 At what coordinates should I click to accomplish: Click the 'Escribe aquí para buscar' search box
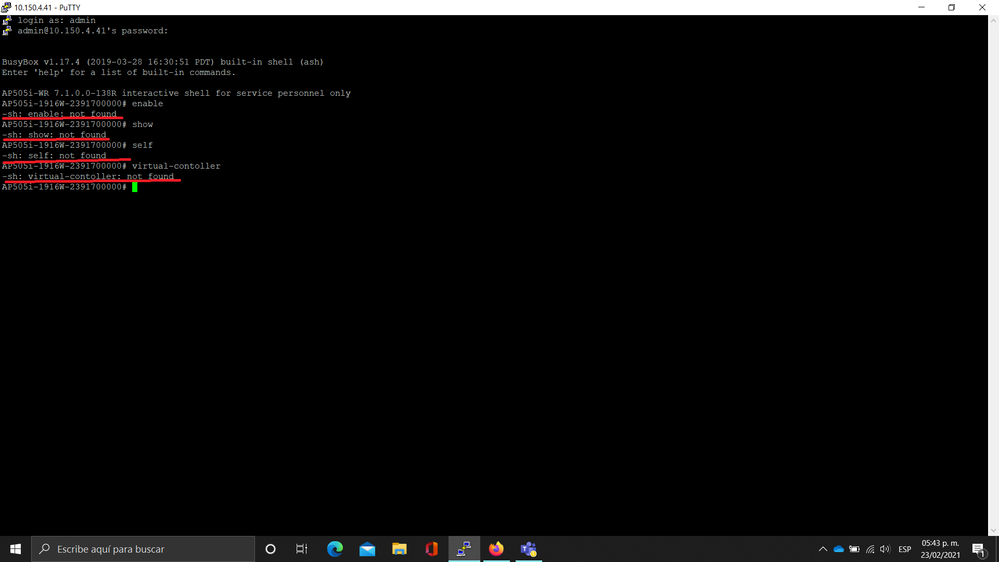(143, 549)
